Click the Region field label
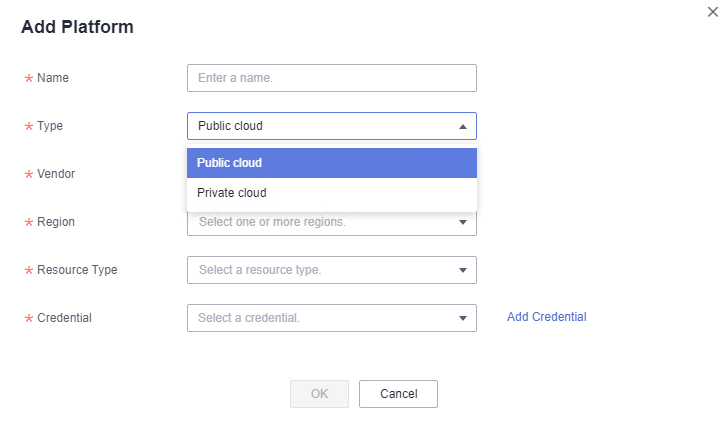The height and width of the screenshot is (421, 727). [x=55, y=222]
